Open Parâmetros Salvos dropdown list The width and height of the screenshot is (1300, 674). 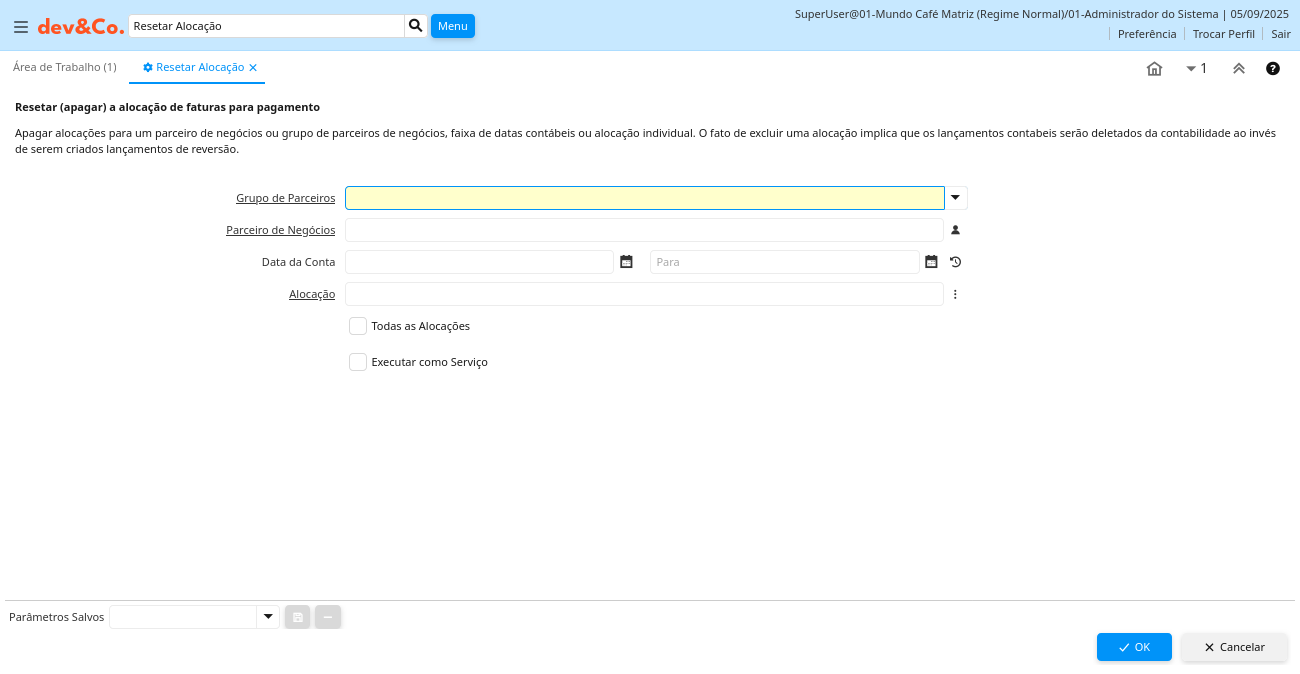click(x=267, y=617)
